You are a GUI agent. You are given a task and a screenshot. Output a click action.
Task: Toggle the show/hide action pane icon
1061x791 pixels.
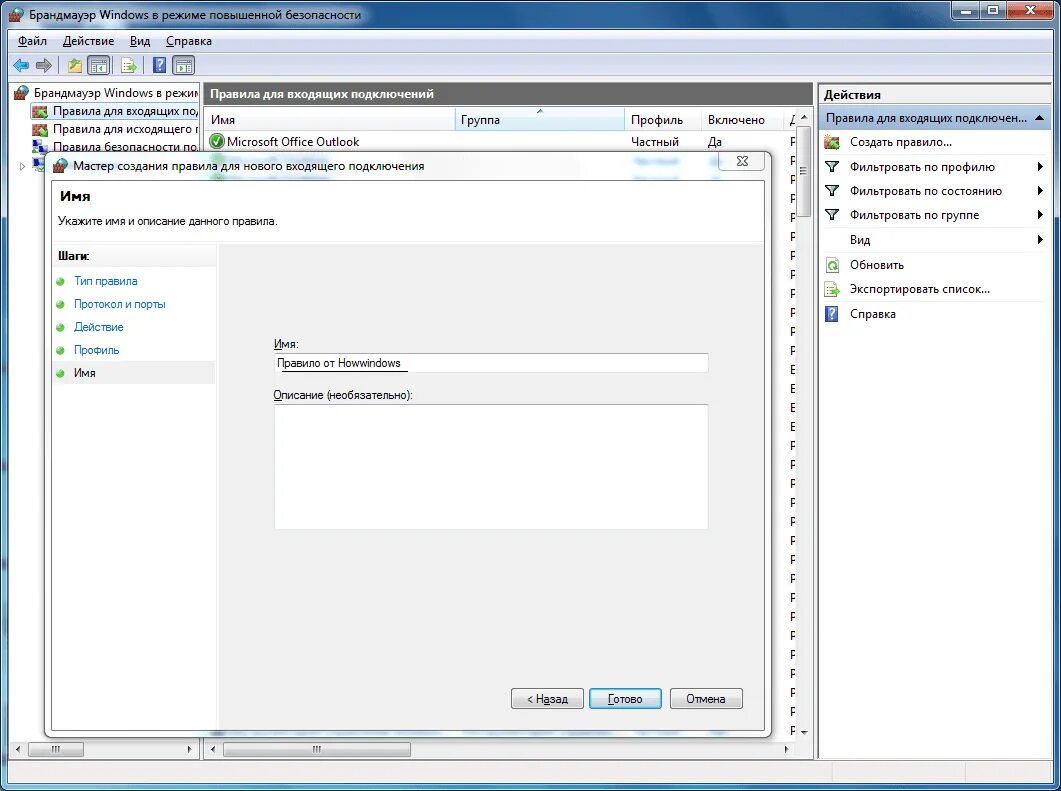click(x=183, y=66)
